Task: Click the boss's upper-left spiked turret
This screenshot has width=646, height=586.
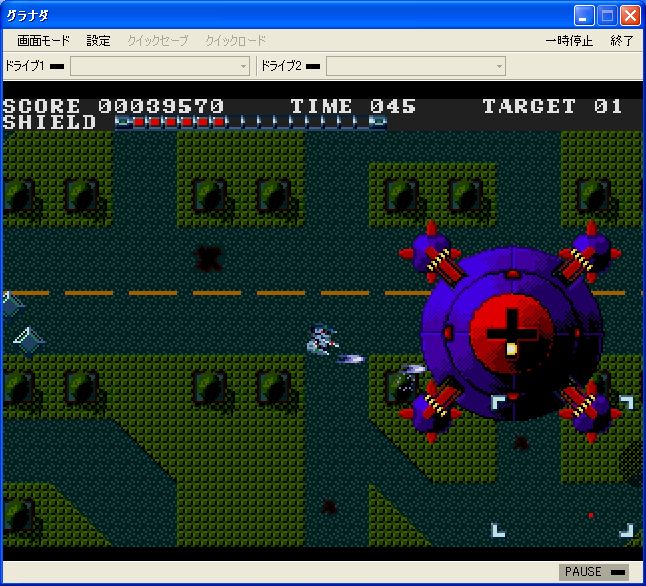Action: coord(431,252)
